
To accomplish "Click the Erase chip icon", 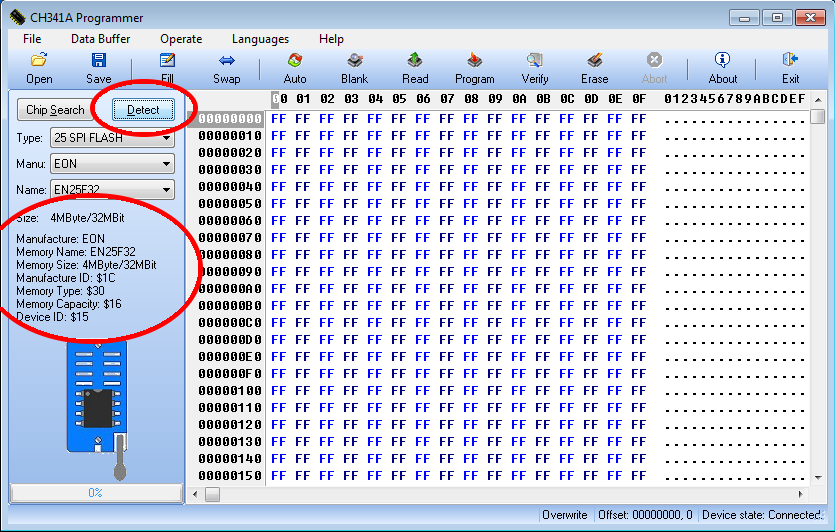I will click(x=594, y=60).
